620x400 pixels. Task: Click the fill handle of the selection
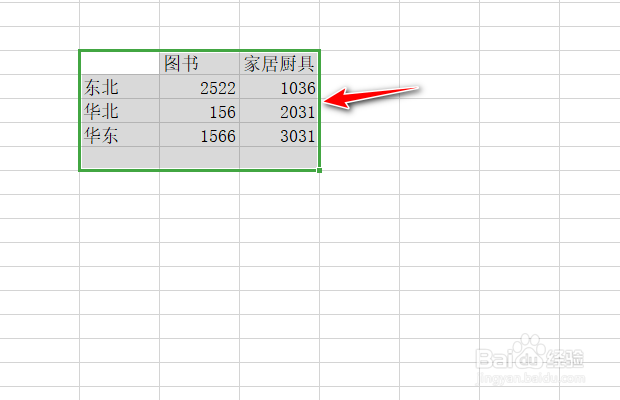[x=319, y=170]
